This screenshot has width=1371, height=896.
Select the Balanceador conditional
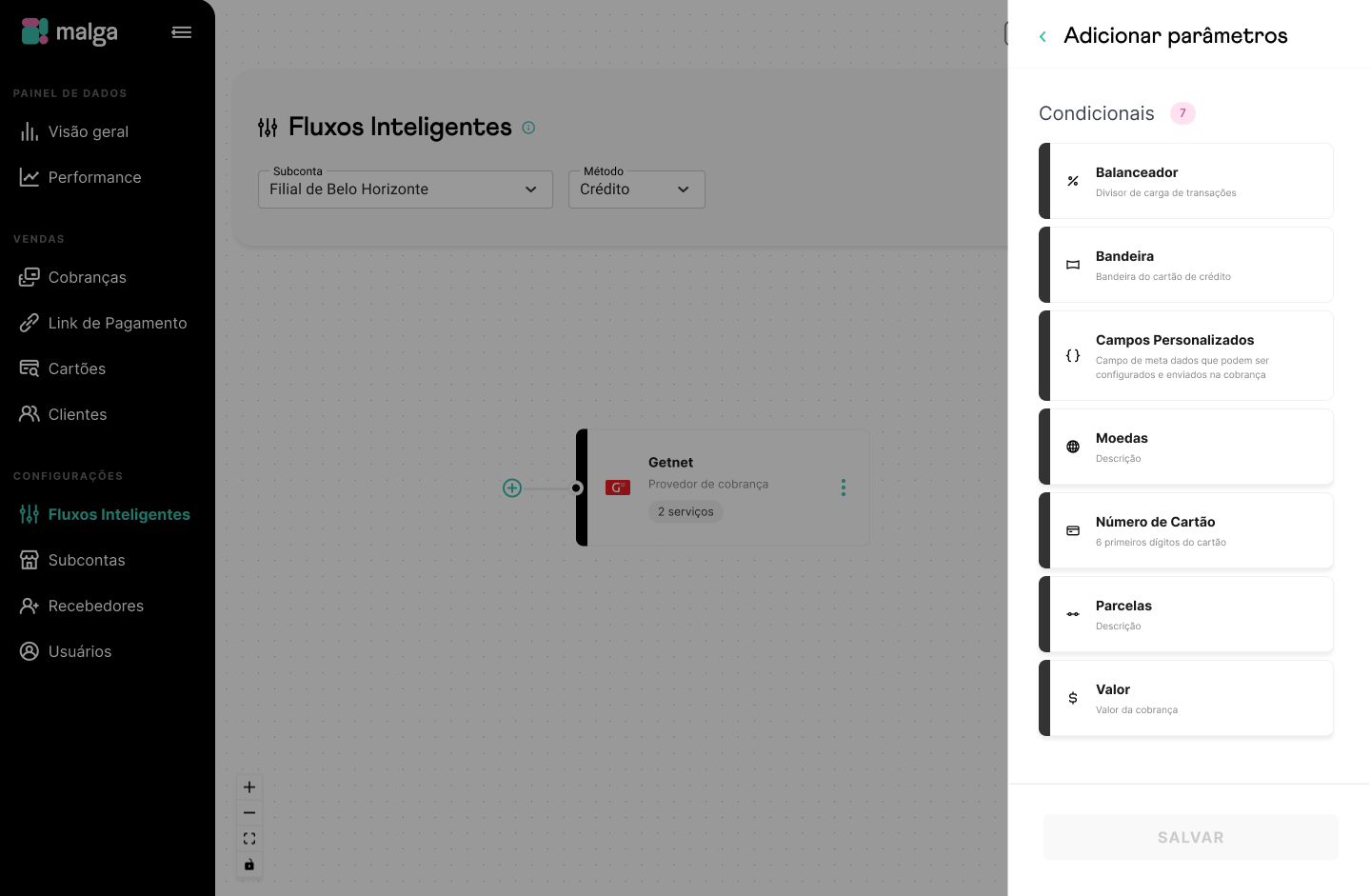point(1186,181)
